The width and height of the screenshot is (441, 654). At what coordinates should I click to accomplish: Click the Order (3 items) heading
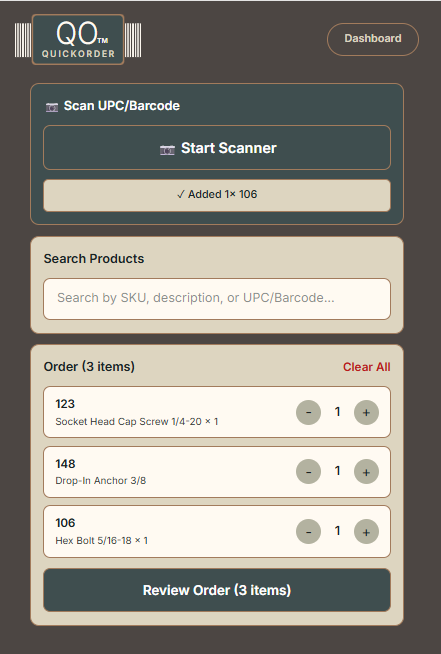pos(89,367)
